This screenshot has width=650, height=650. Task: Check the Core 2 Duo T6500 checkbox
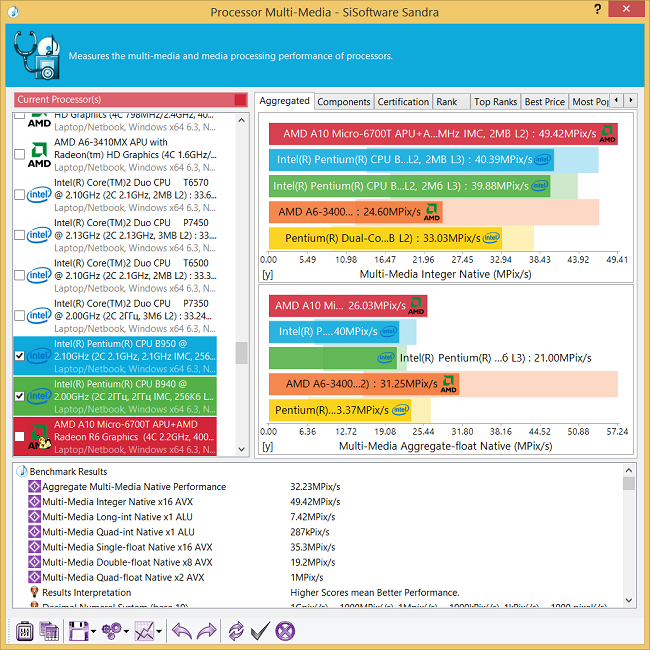(19, 275)
